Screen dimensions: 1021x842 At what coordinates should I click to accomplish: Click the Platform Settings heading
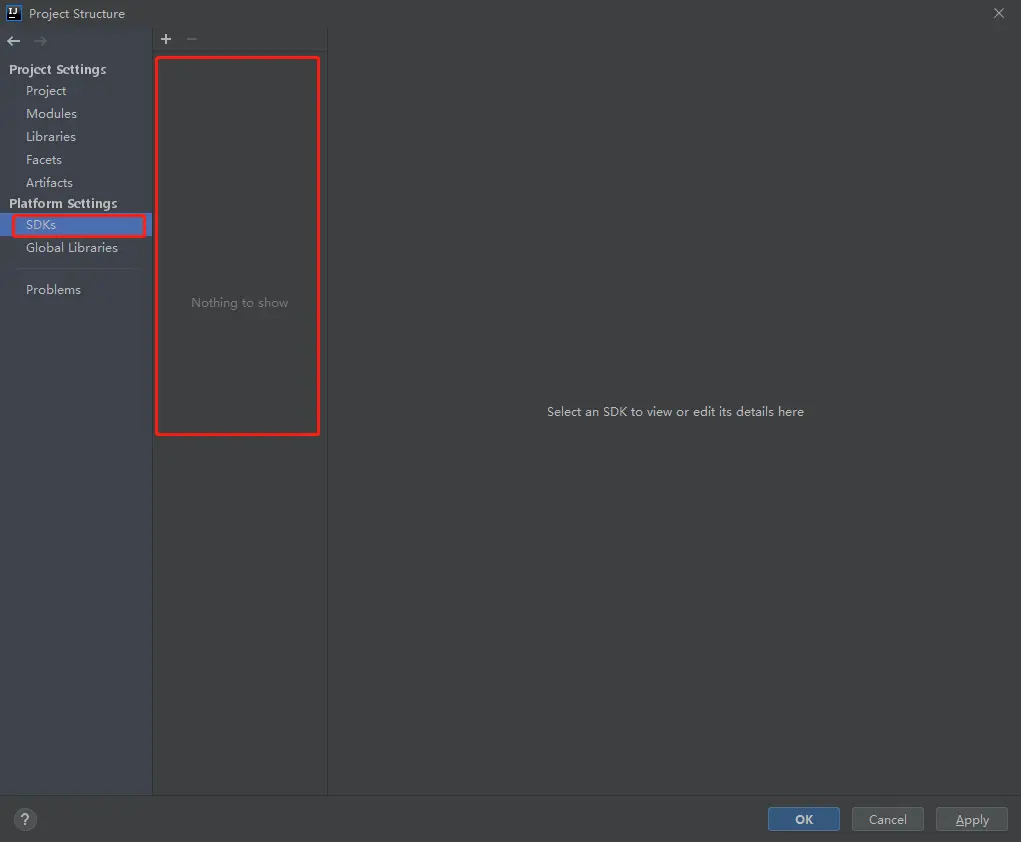62,203
